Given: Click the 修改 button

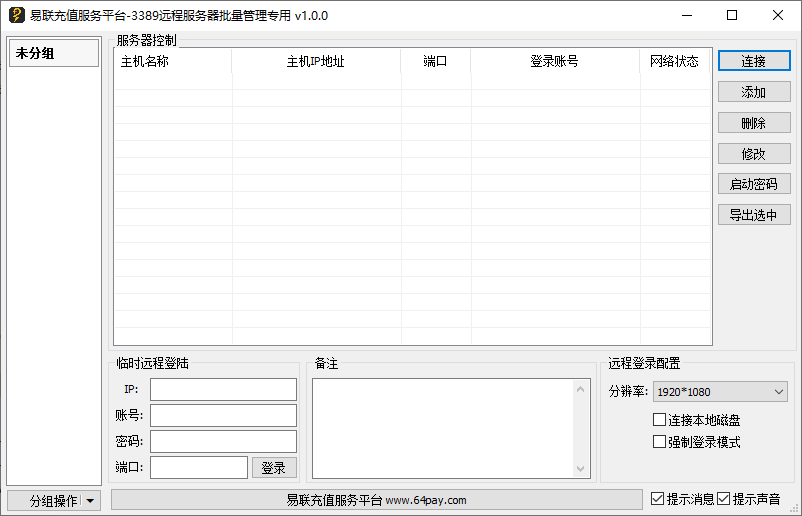Looking at the screenshot, I should pos(754,153).
